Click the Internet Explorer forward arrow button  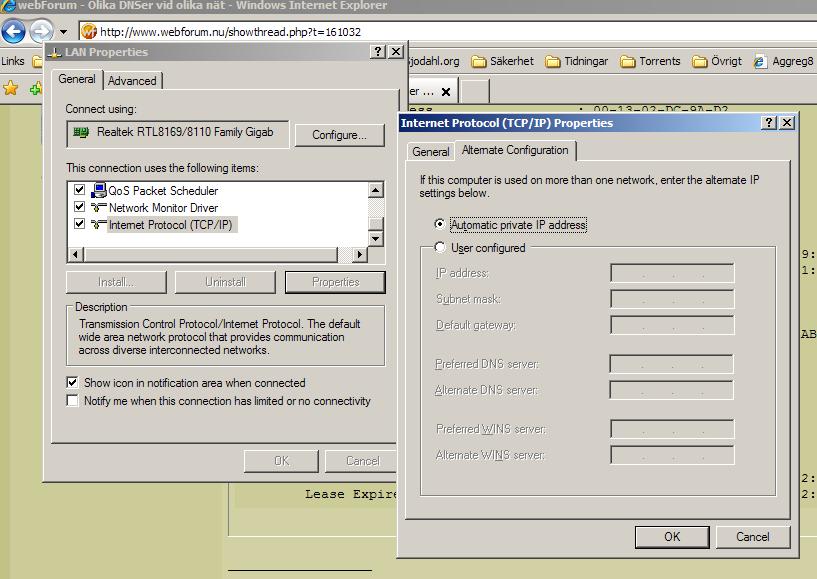(41, 31)
